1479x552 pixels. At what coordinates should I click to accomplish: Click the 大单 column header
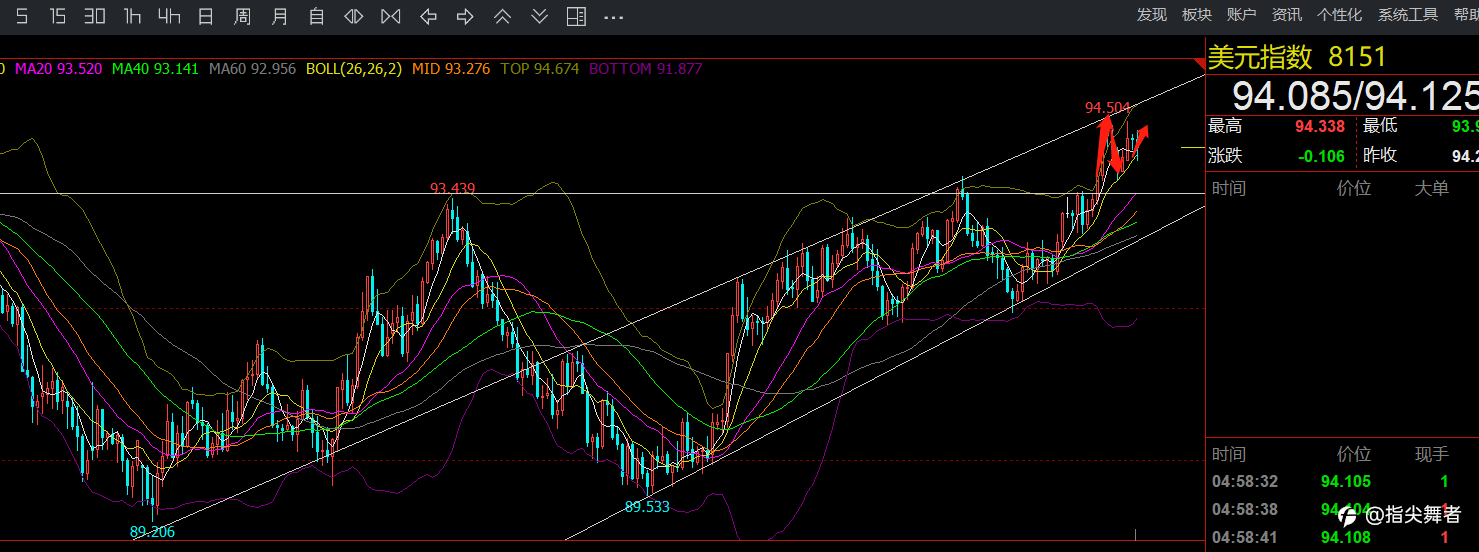[1431, 188]
